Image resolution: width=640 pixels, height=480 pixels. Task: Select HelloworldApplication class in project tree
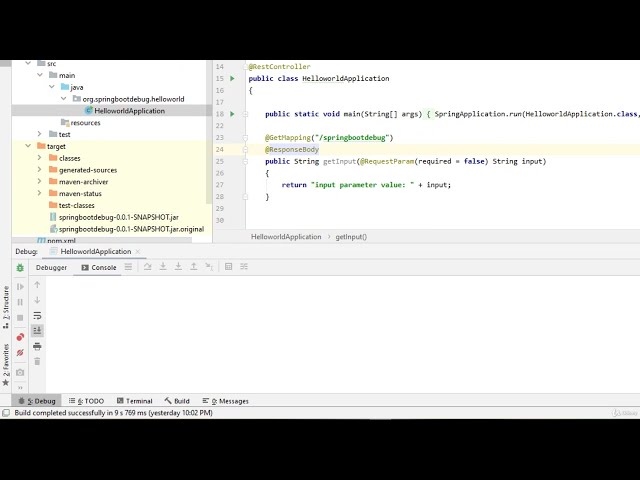tap(125, 111)
